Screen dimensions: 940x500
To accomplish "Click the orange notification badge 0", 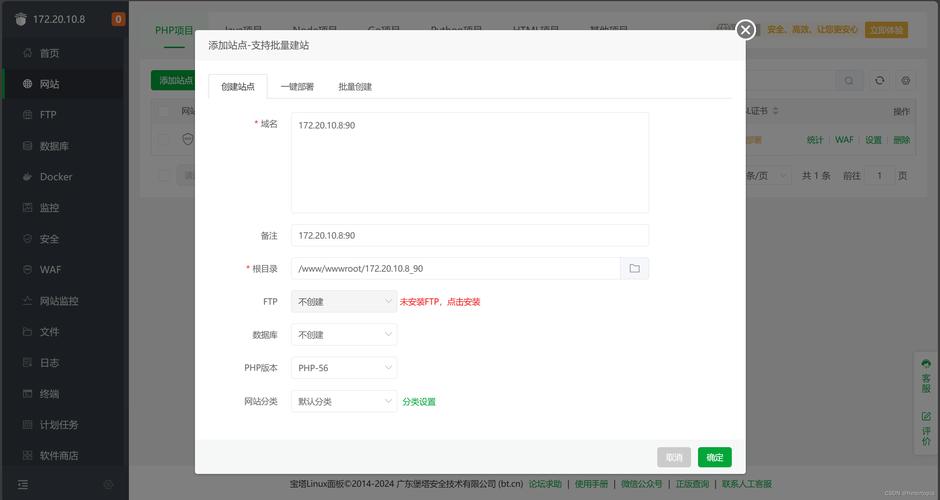I will [x=118, y=19].
